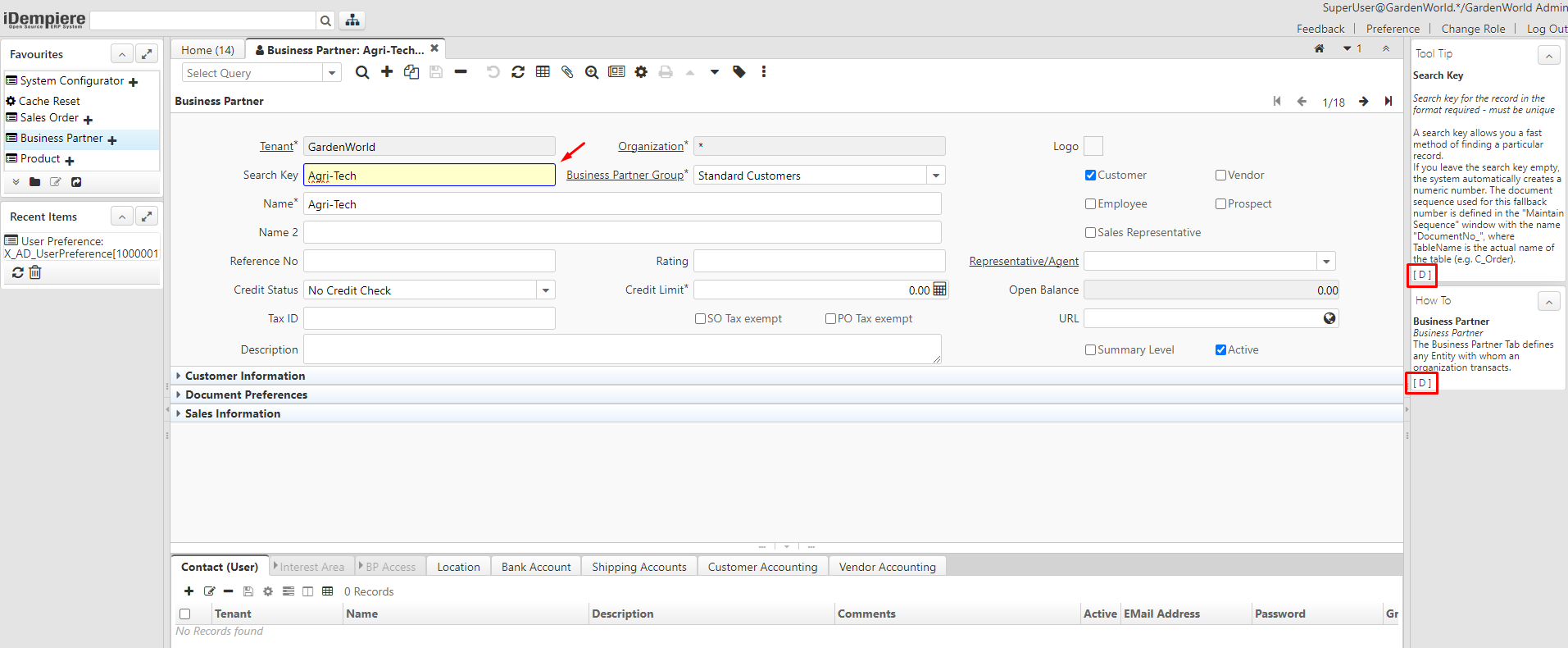This screenshot has height=648, width=1568.
Task: Open the Find Record magnifier in toolbar
Action: tap(361, 72)
